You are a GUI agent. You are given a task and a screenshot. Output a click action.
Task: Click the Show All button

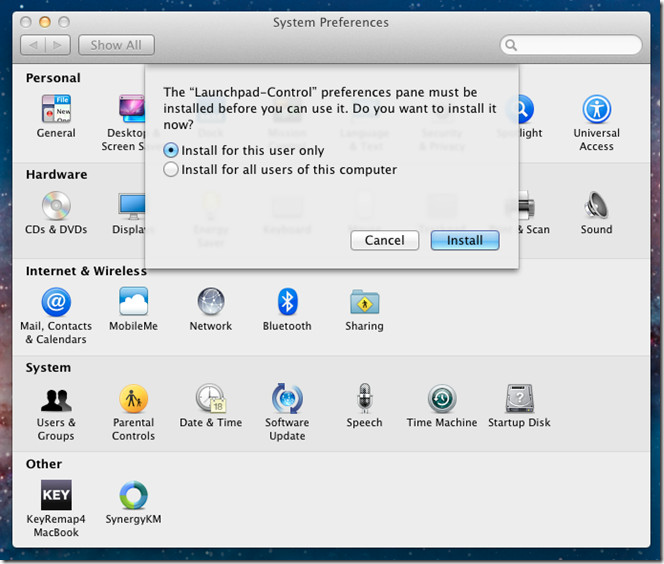tap(116, 45)
